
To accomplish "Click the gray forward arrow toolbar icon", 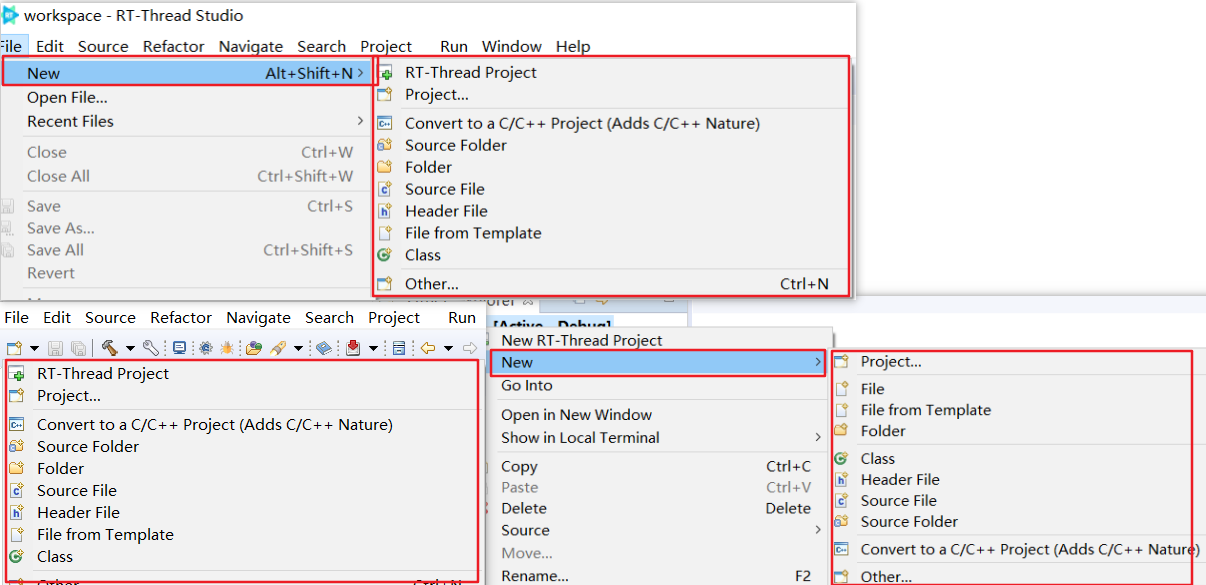I will [x=469, y=348].
